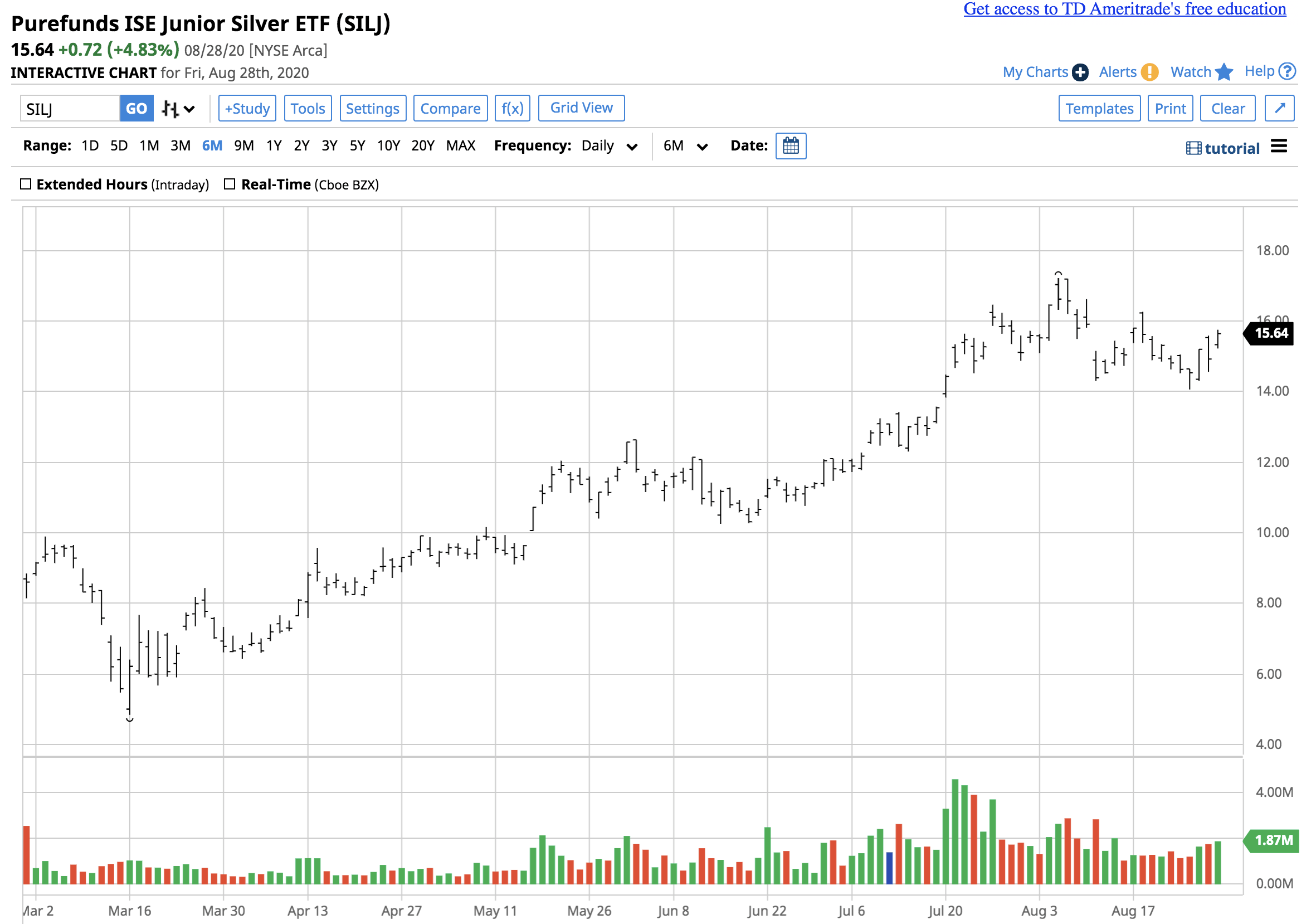Click the tallest green volume bar in the Jul 20 week

click(954, 831)
